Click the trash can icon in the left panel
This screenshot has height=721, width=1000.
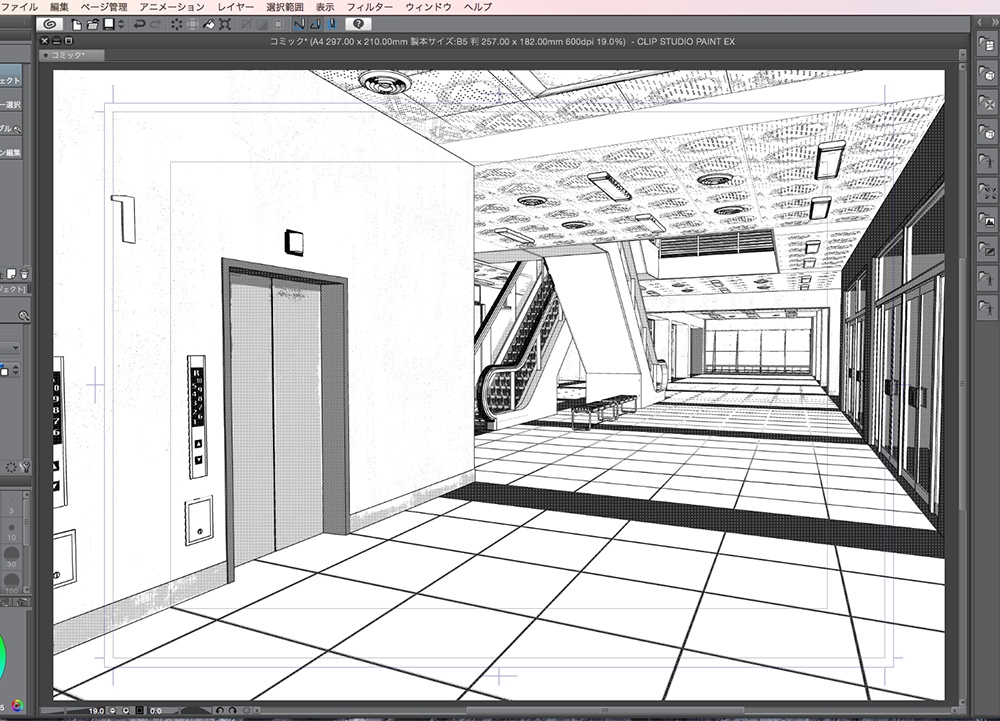[24, 274]
